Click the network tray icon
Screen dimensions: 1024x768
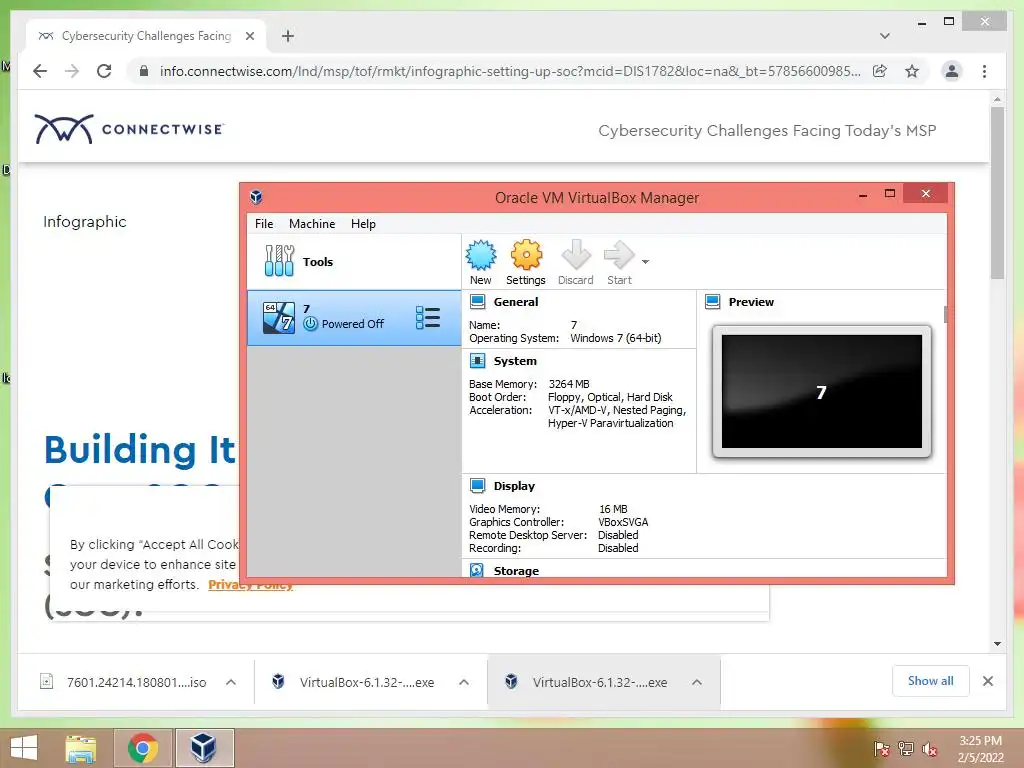pyautogui.click(x=906, y=749)
